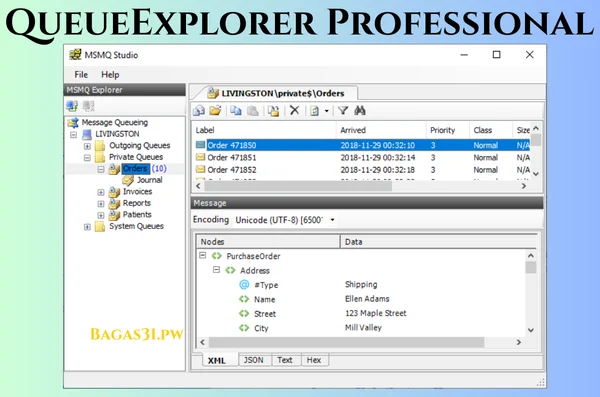Click the MSMQ Studio app icon in title bar
Image resolution: width=600 pixels, height=397 pixels.
point(75,55)
